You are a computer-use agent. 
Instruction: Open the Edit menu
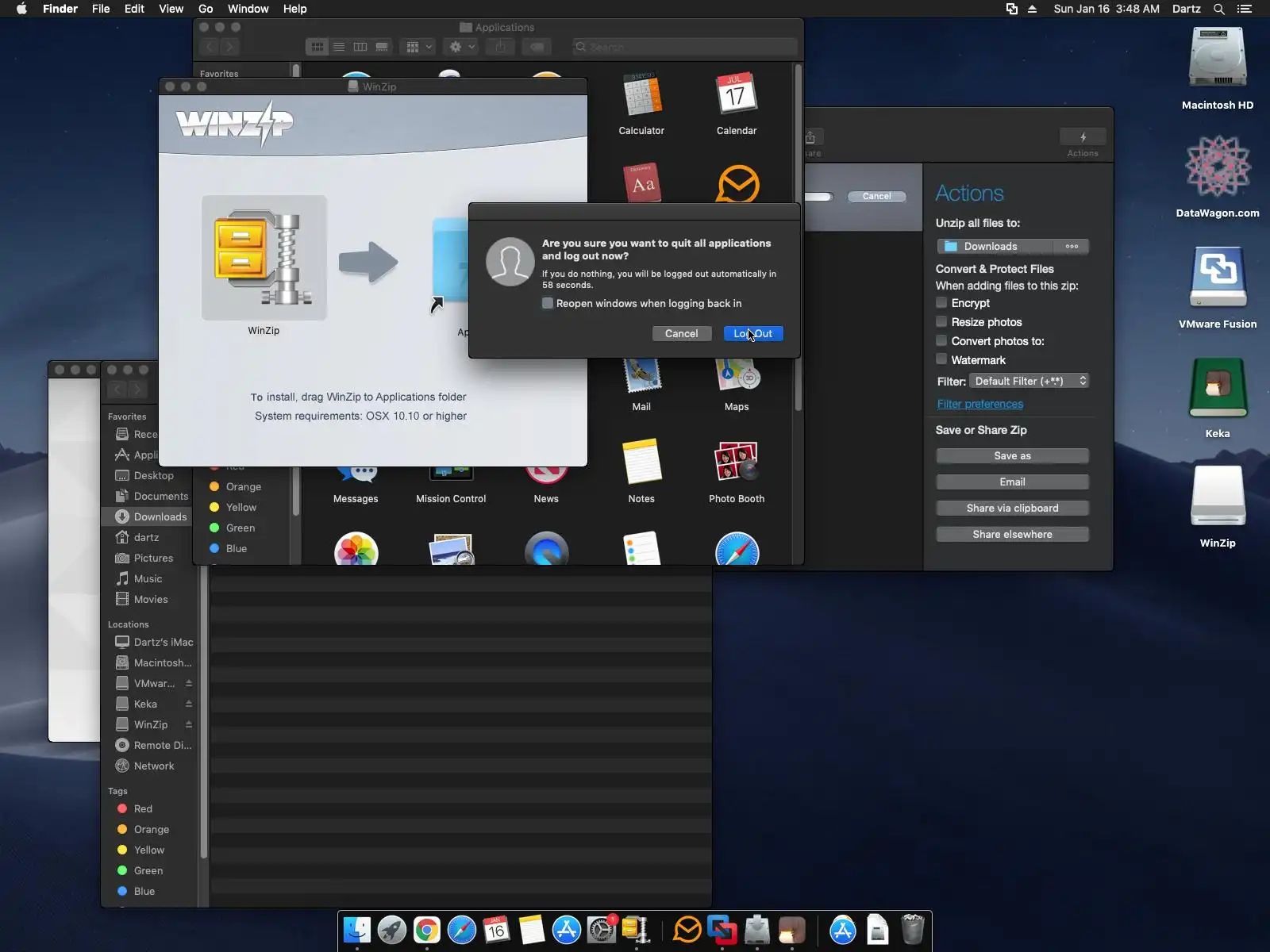tap(134, 9)
